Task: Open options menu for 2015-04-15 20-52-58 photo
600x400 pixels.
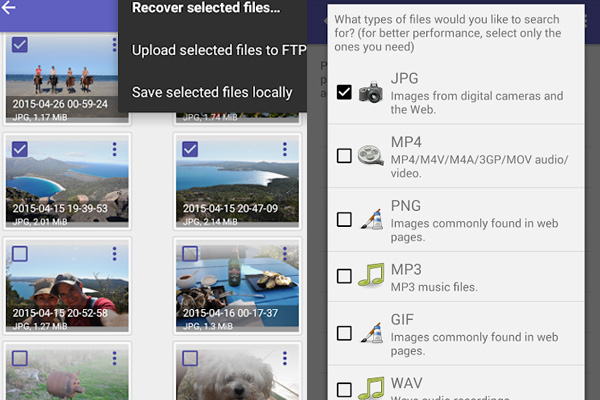Action: click(114, 254)
